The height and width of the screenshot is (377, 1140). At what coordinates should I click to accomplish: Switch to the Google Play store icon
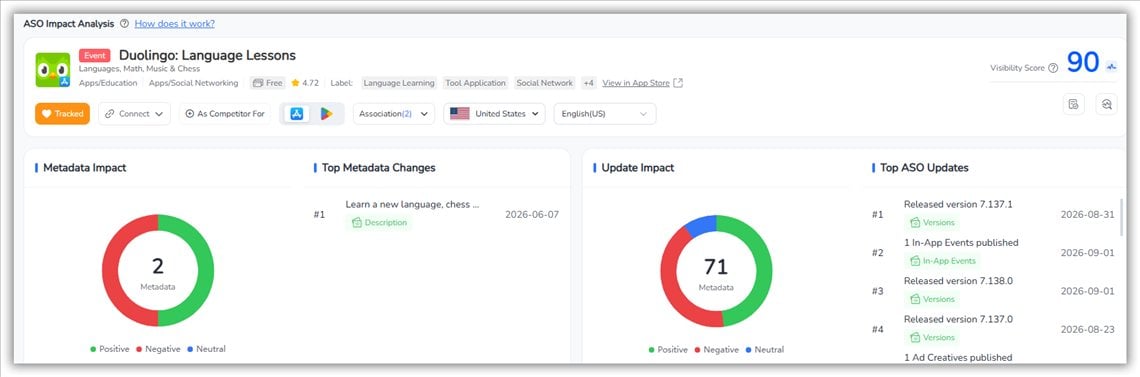coord(326,114)
